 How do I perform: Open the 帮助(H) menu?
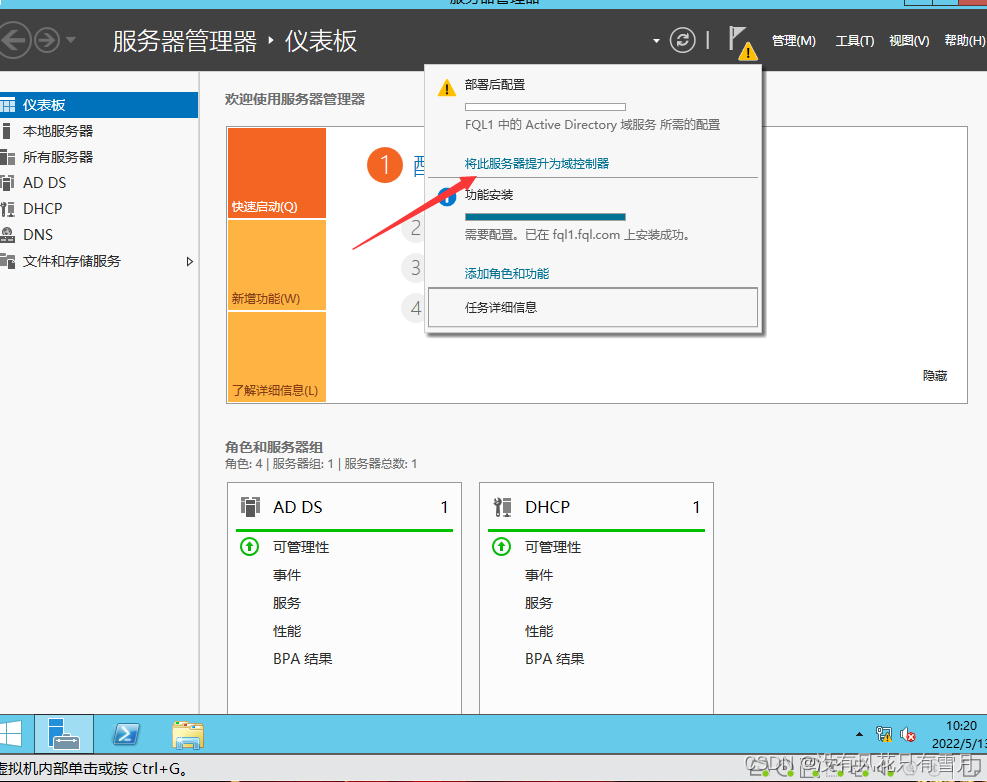(964, 40)
